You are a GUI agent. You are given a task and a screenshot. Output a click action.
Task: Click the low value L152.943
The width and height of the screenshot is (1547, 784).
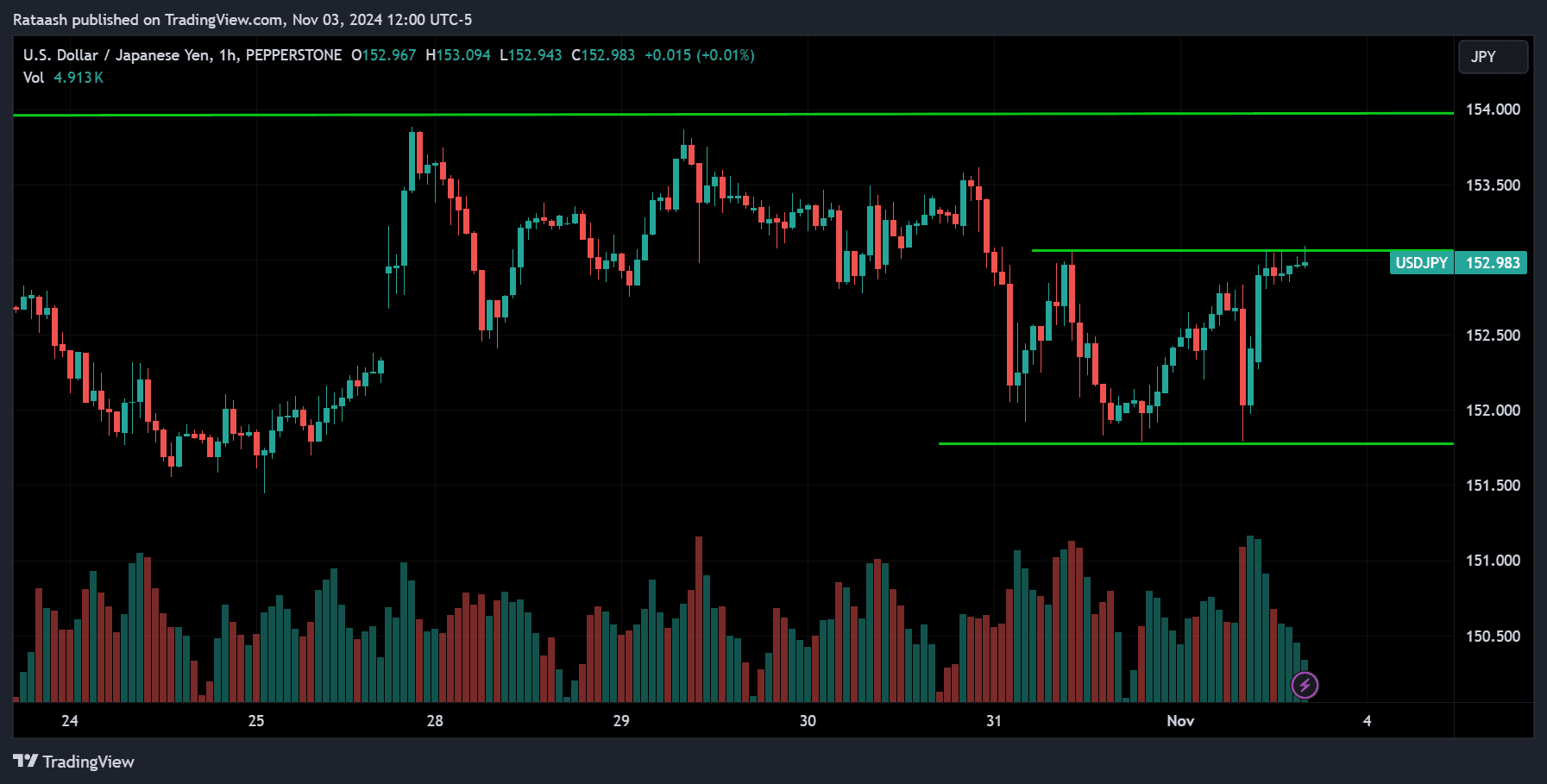[531, 55]
